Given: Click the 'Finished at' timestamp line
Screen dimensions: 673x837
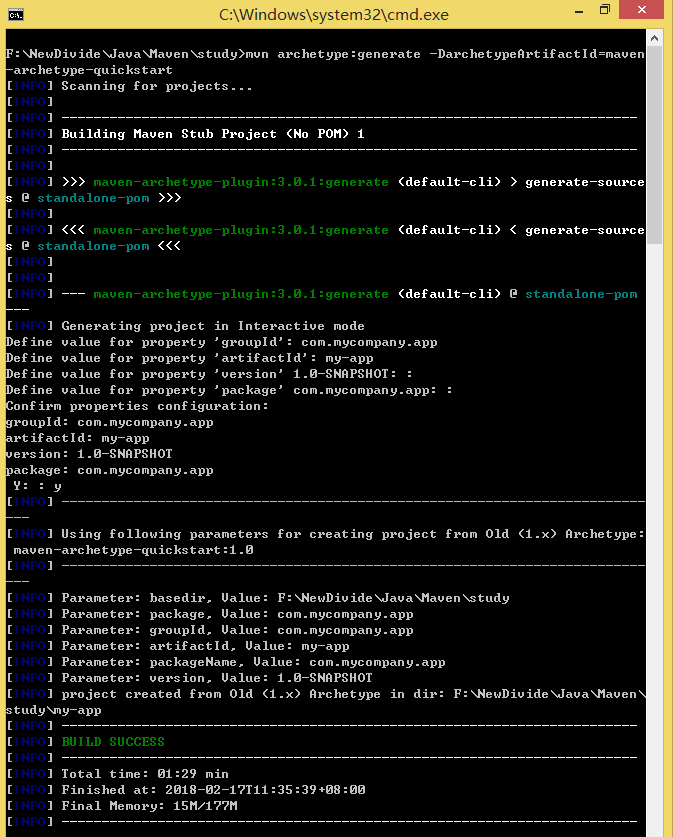Looking at the screenshot, I should (213, 790).
